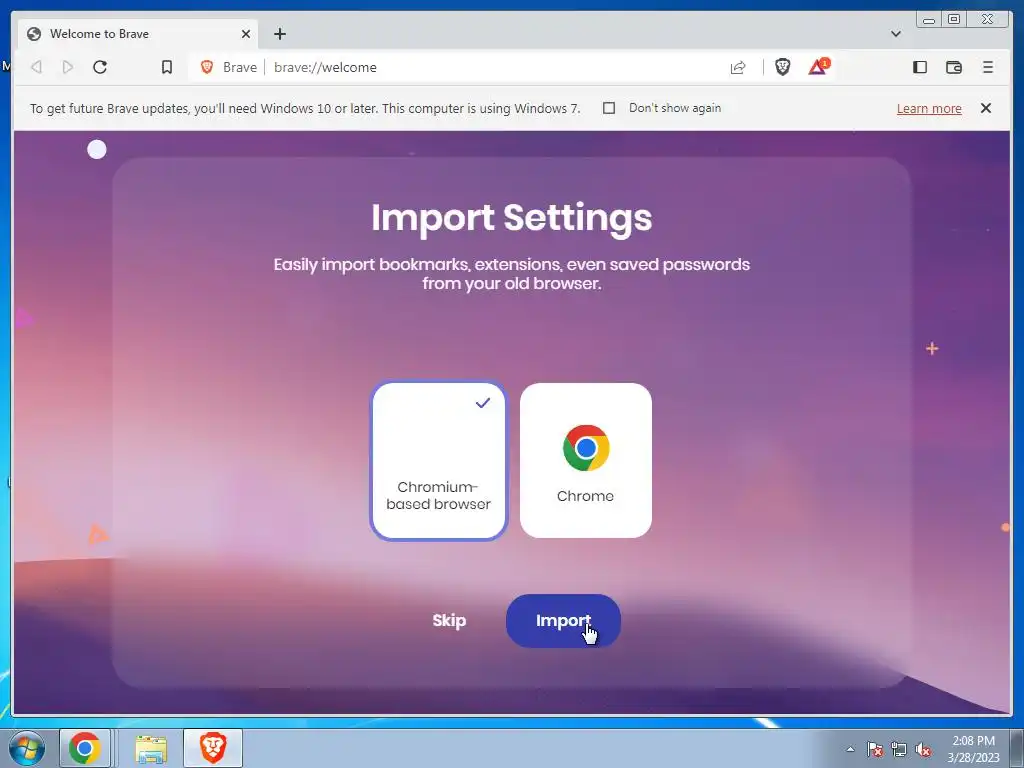Minimize the Brave window
The image size is (1024, 768).
point(929,20)
